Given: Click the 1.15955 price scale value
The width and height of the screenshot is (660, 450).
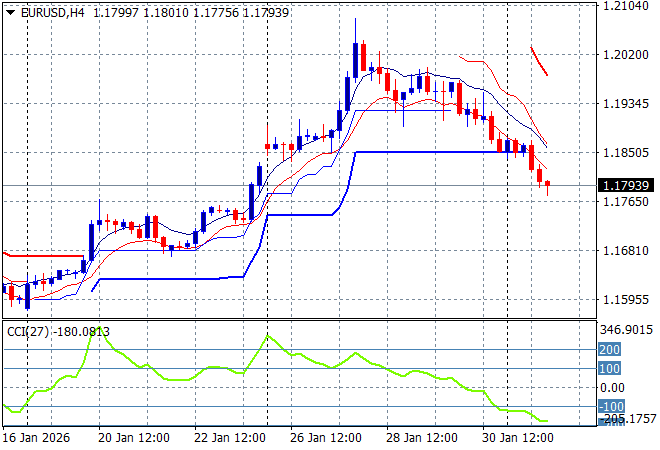Looking at the screenshot, I should point(625,300).
